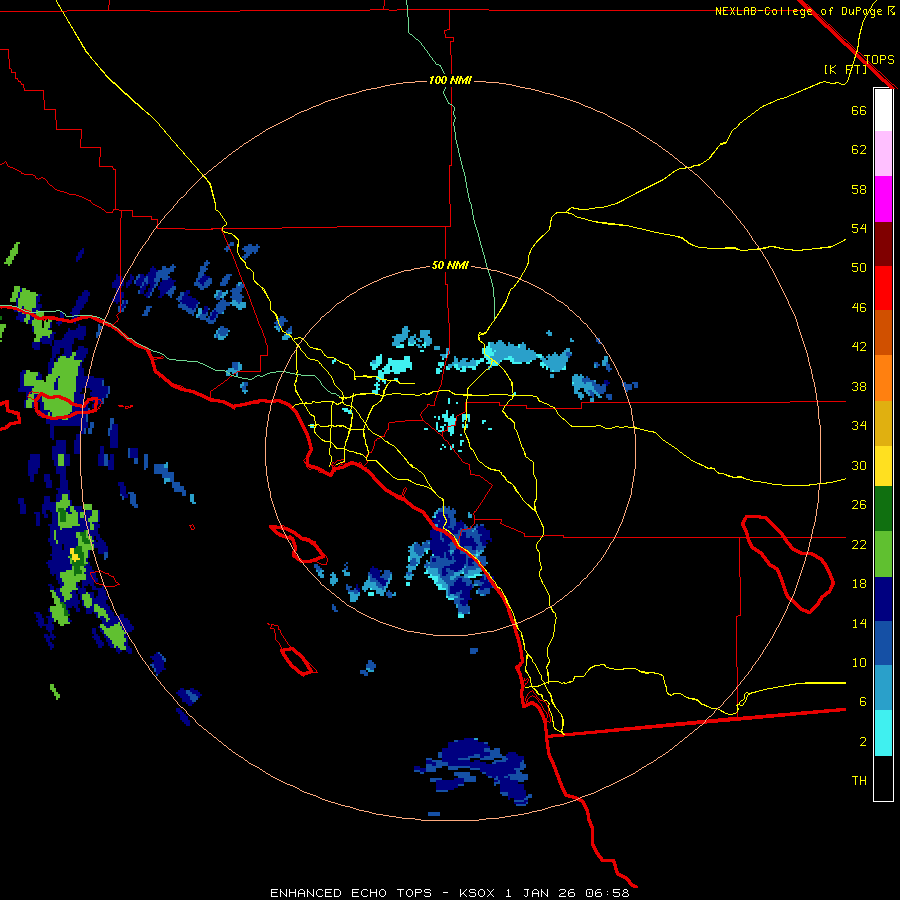Click the dark green legend swatch
900x900 pixels.
click(x=883, y=509)
